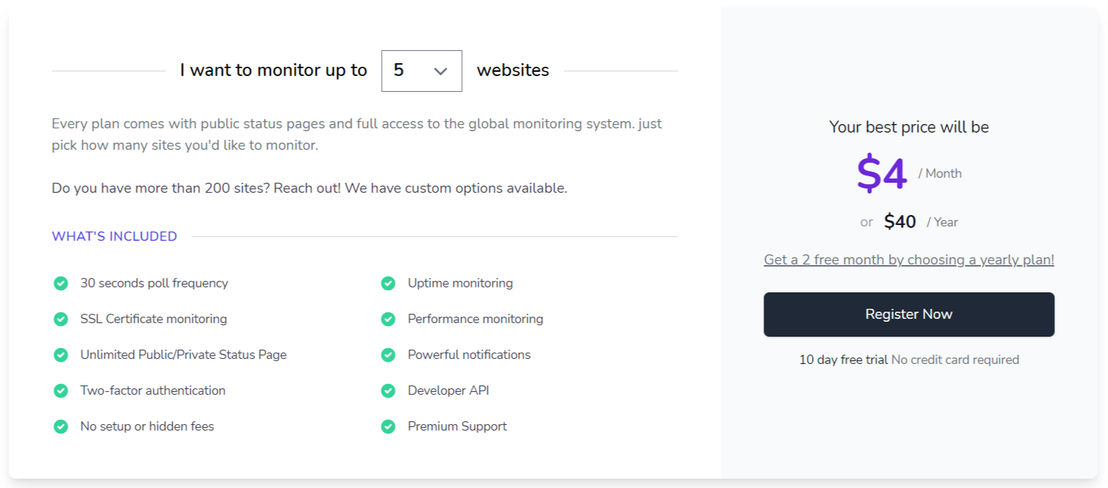Click the checkmark icon beside Powerful notifications
The height and width of the screenshot is (488, 1108).
coord(388,355)
